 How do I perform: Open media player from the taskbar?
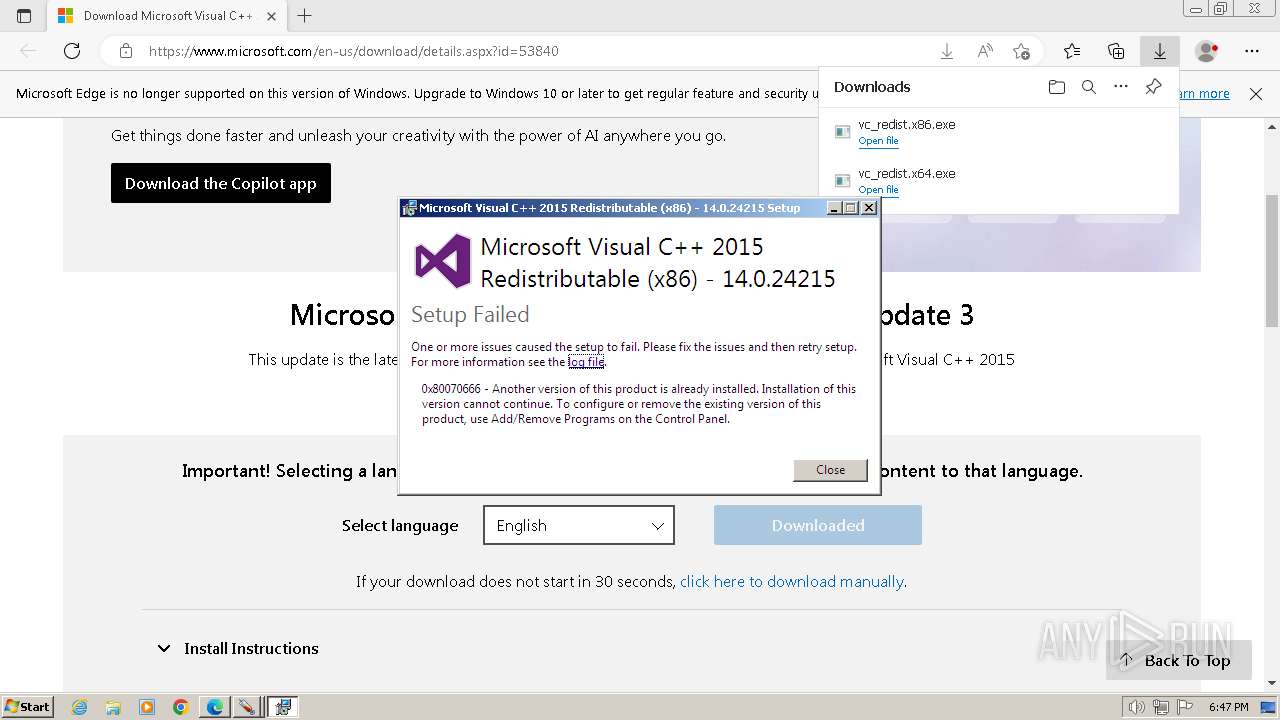(147, 707)
